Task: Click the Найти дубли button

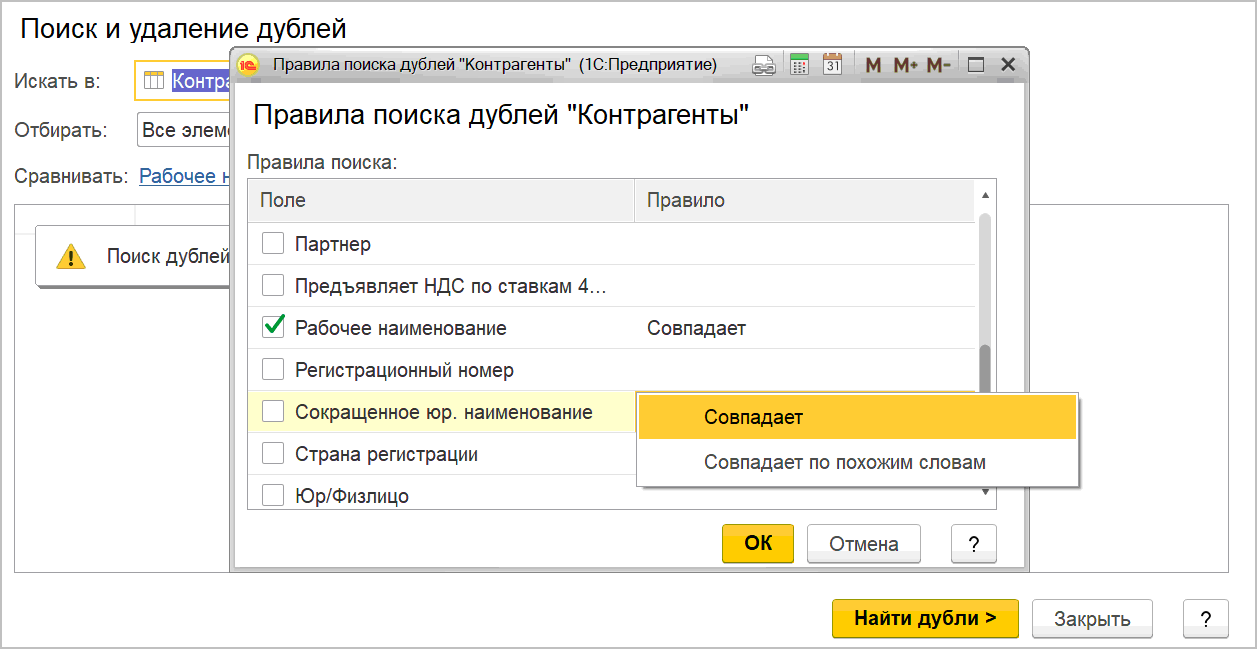Action: coord(924,618)
